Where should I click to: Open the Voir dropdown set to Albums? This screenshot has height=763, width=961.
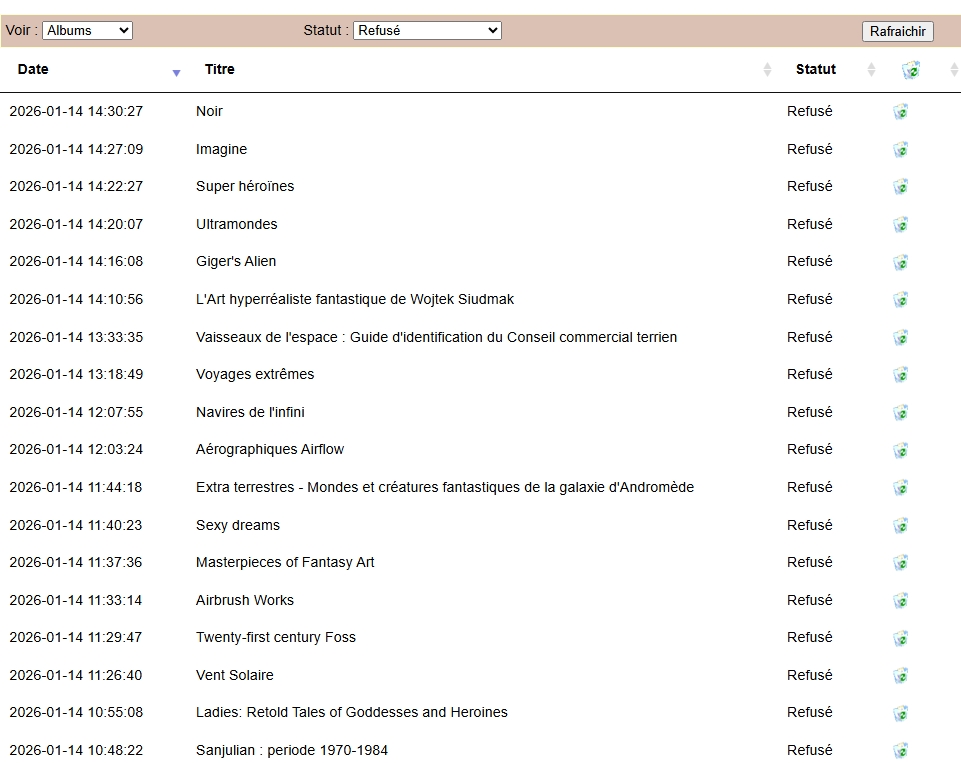tap(88, 31)
